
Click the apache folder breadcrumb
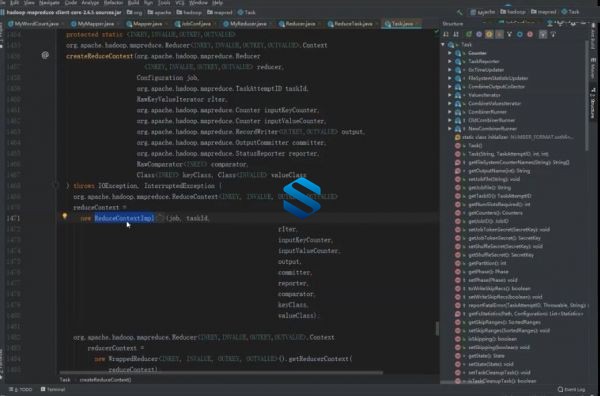(160, 12)
